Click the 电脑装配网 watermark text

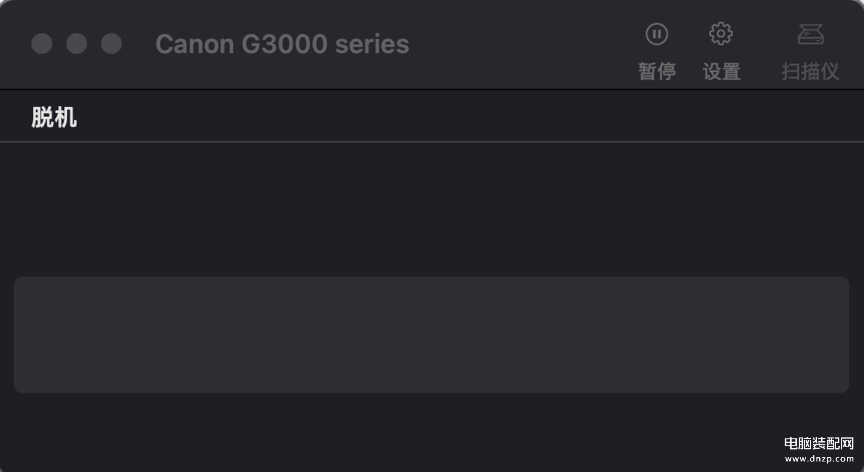pyautogui.click(x=818, y=443)
